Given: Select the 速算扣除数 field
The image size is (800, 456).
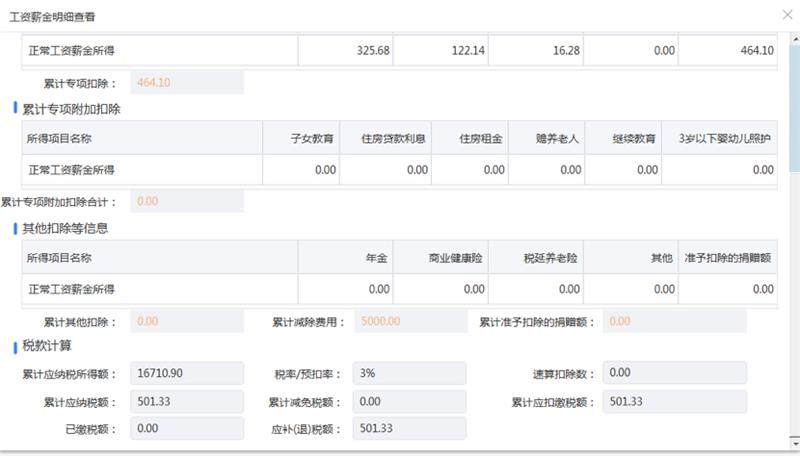Looking at the screenshot, I should pos(675,373).
